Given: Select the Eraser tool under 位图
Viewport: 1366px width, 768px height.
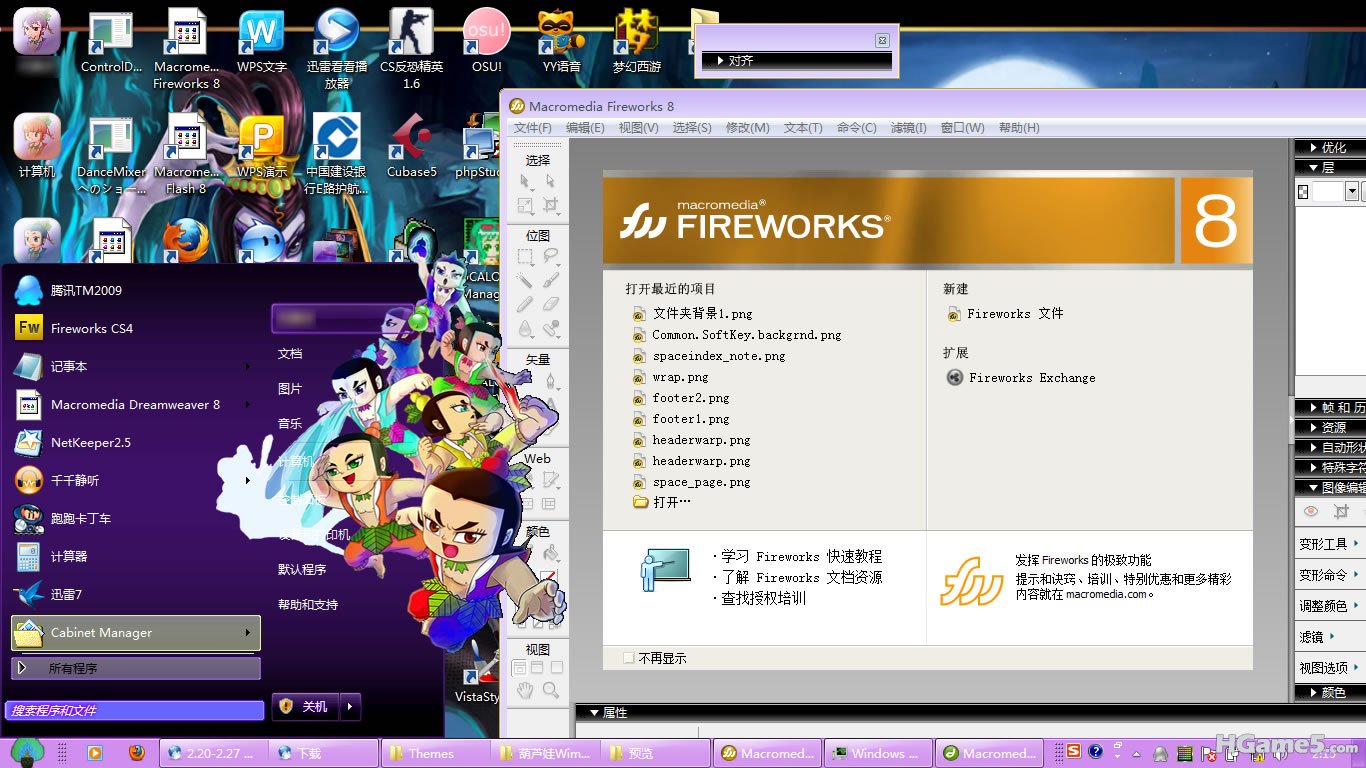Looking at the screenshot, I should 550,305.
